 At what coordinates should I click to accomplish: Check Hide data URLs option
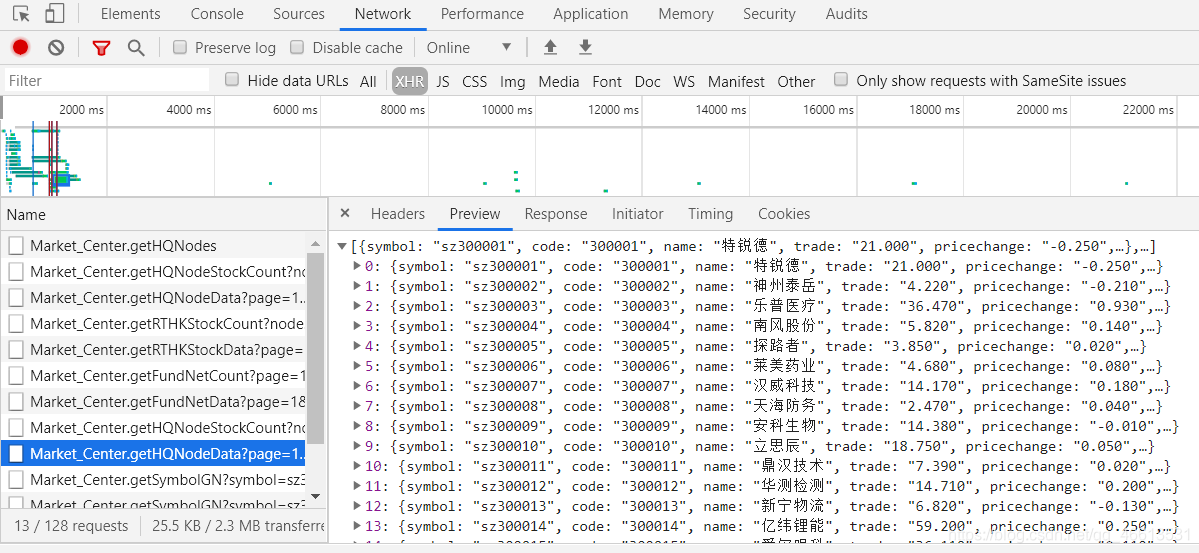pos(232,80)
